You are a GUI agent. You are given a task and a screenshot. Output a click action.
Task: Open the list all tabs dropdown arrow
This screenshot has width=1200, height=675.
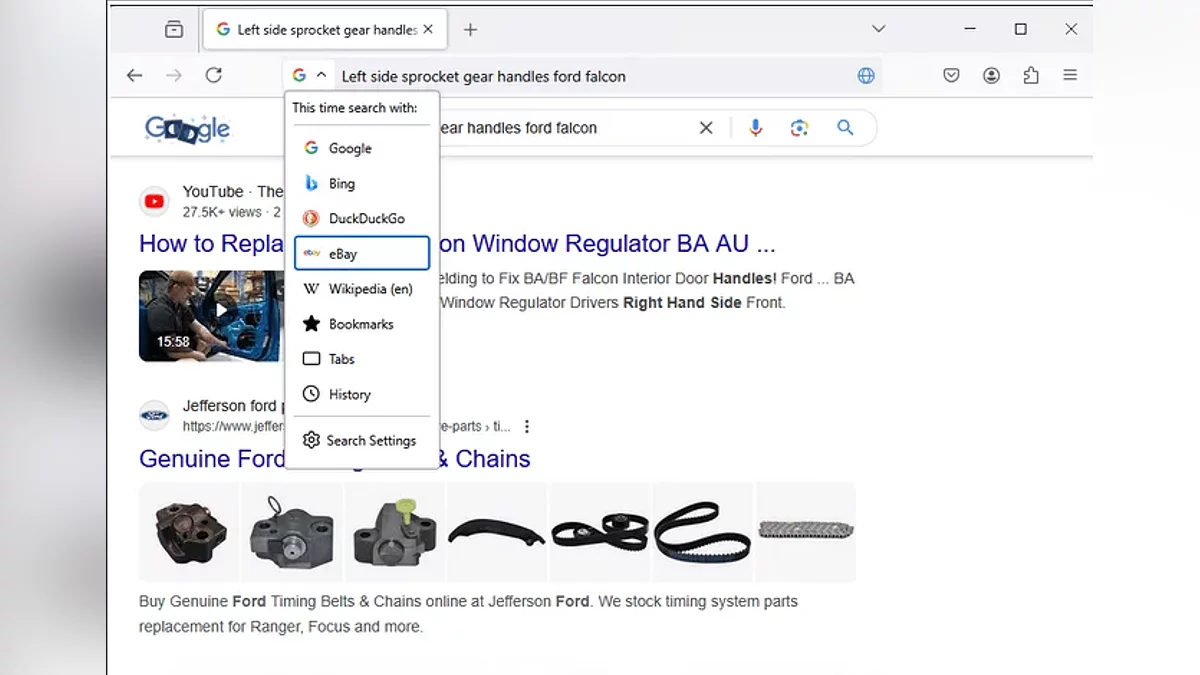click(x=878, y=29)
